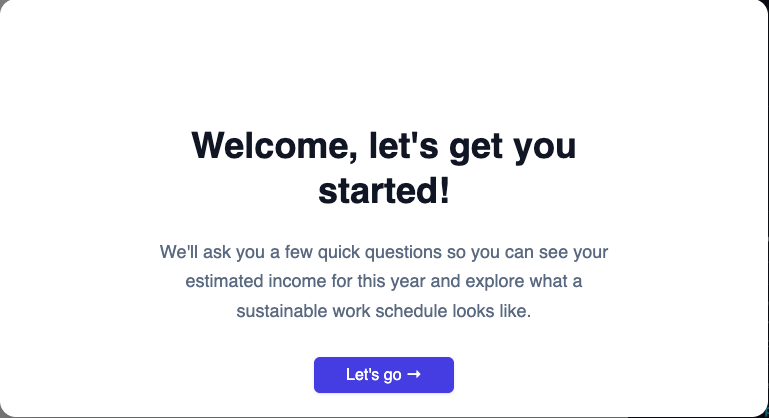Click the word "started!" in the heading
Image resolution: width=769 pixels, height=418 pixels.
click(384, 191)
